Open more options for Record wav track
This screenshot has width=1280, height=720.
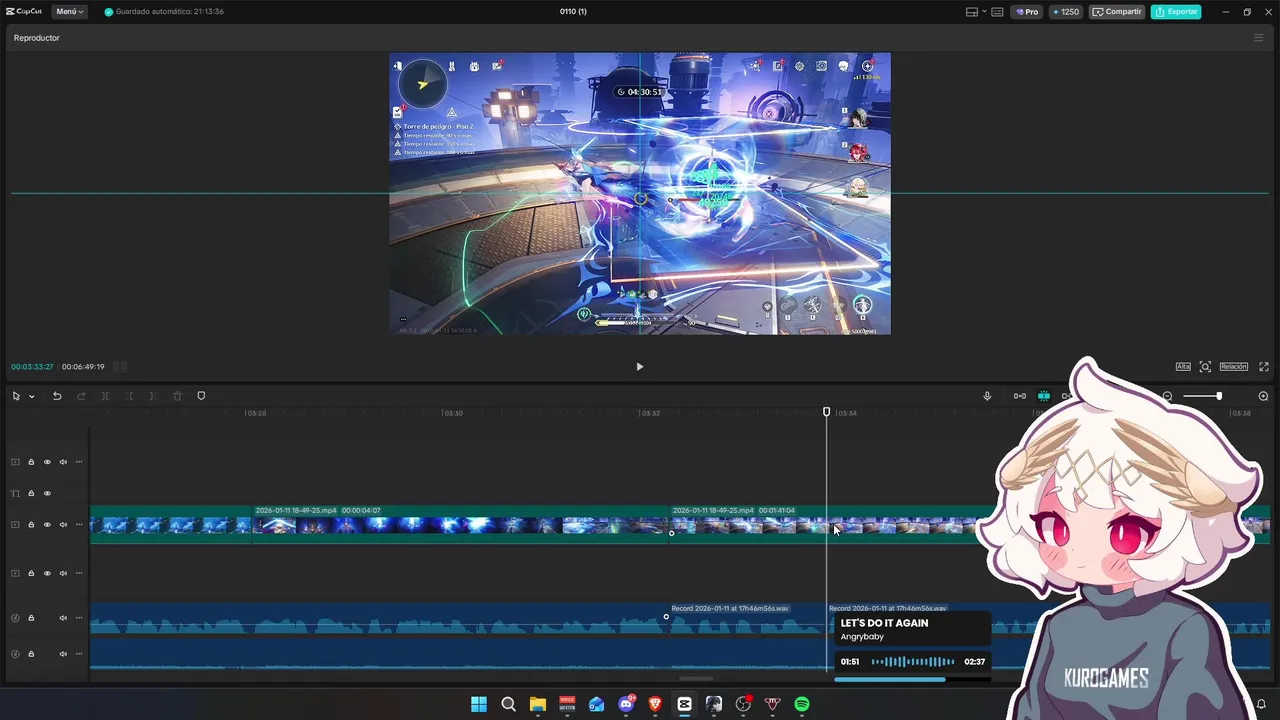coord(79,618)
